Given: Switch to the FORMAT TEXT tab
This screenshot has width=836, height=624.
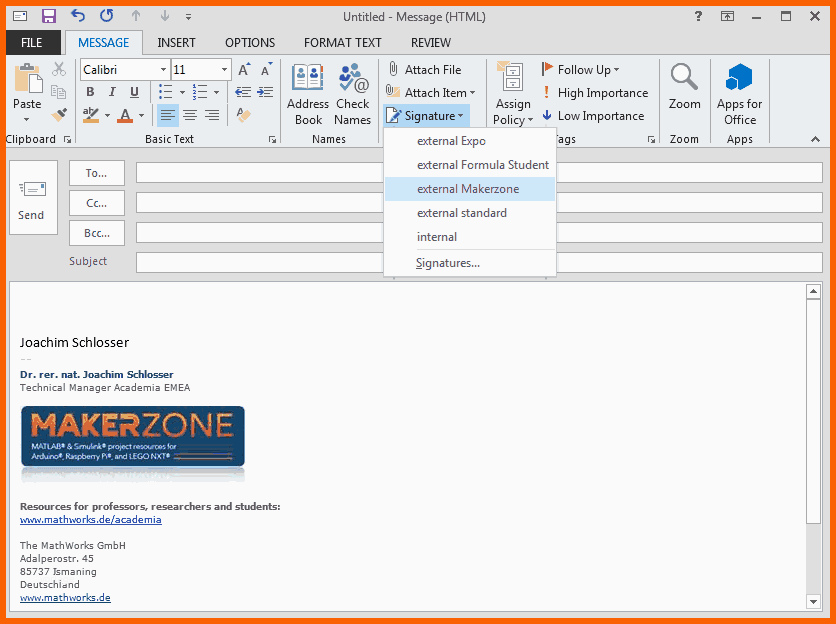Looking at the screenshot, I should (x=343, y=43).
